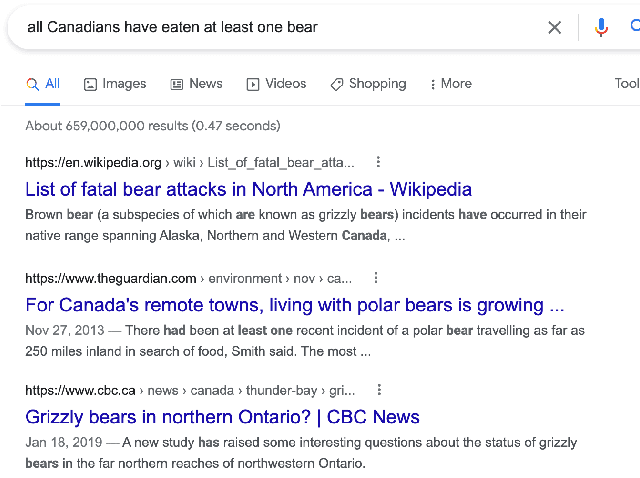Viewport: 640px width, 478px height.
Task: Open the Tools filter options
Action: click(627, 84)
